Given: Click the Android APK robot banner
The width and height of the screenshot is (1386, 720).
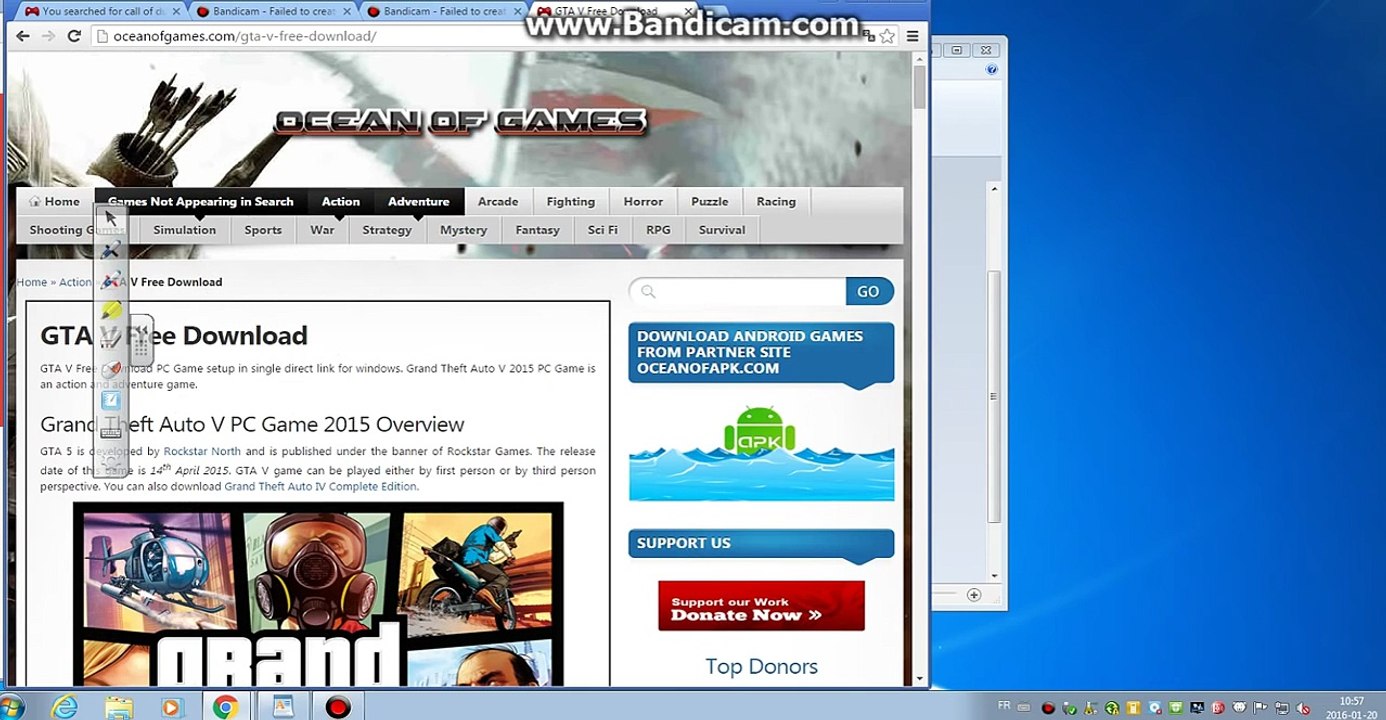Looking at the screenshot, I should click(x=761, y=452).
